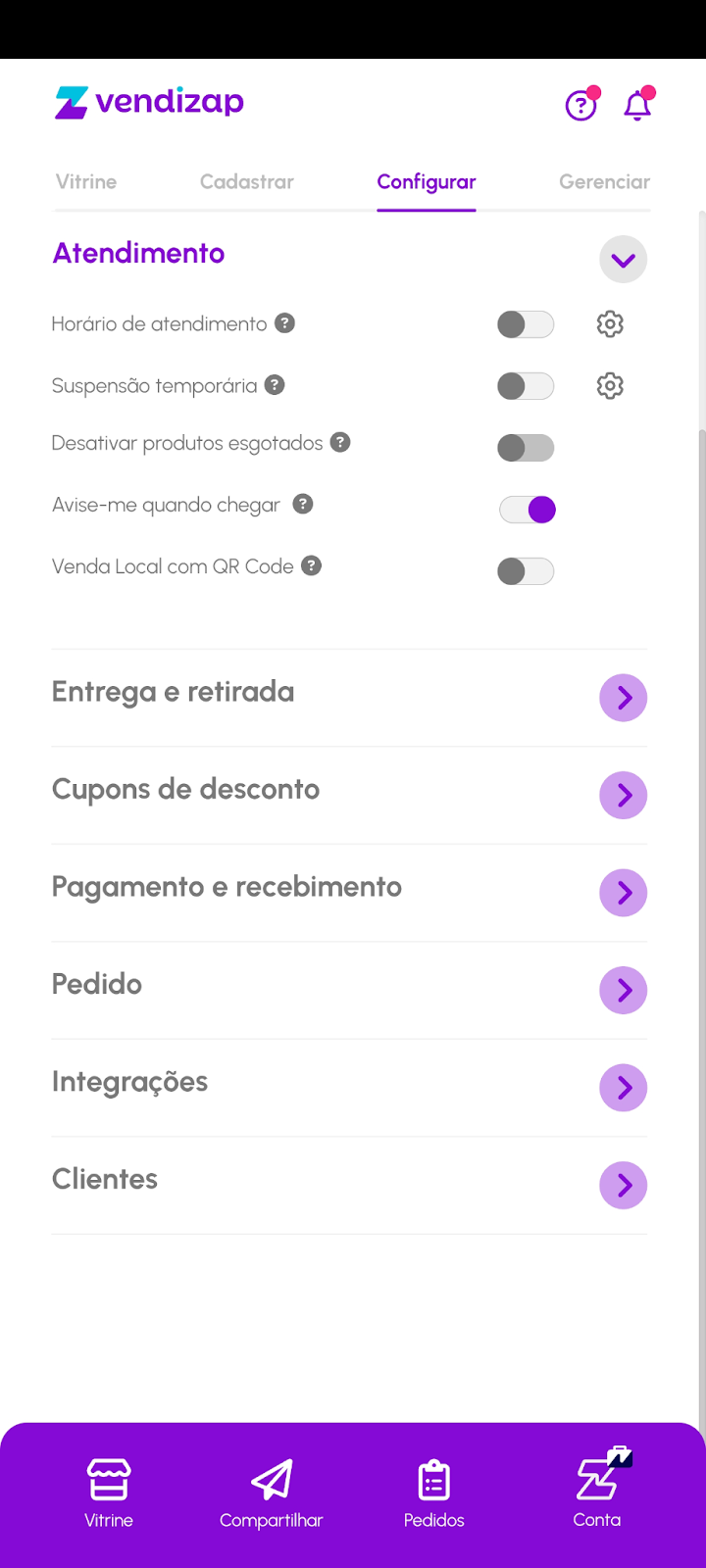The width and height of the screenshot is (706, 1568).
Task: Enable Venda Local com QR Code toggle
Action: [x=526, y=571]
